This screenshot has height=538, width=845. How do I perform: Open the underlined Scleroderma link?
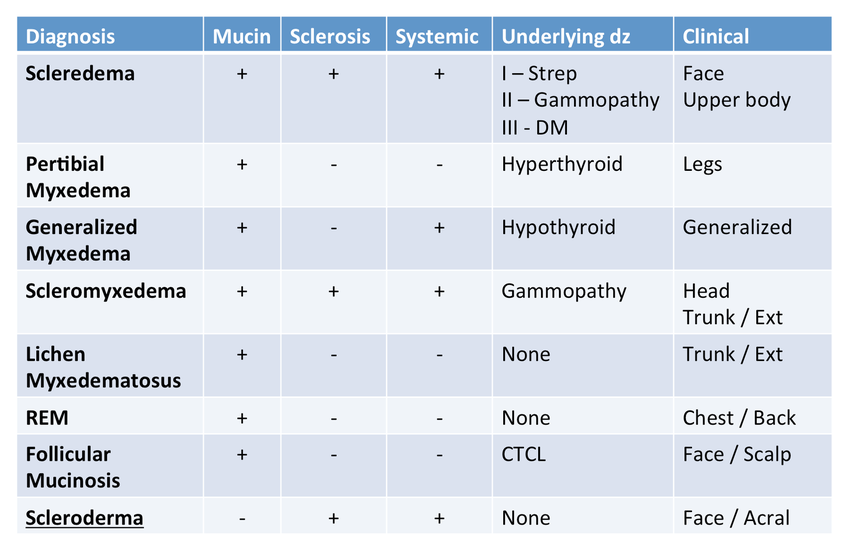click(x=85, y=518)
